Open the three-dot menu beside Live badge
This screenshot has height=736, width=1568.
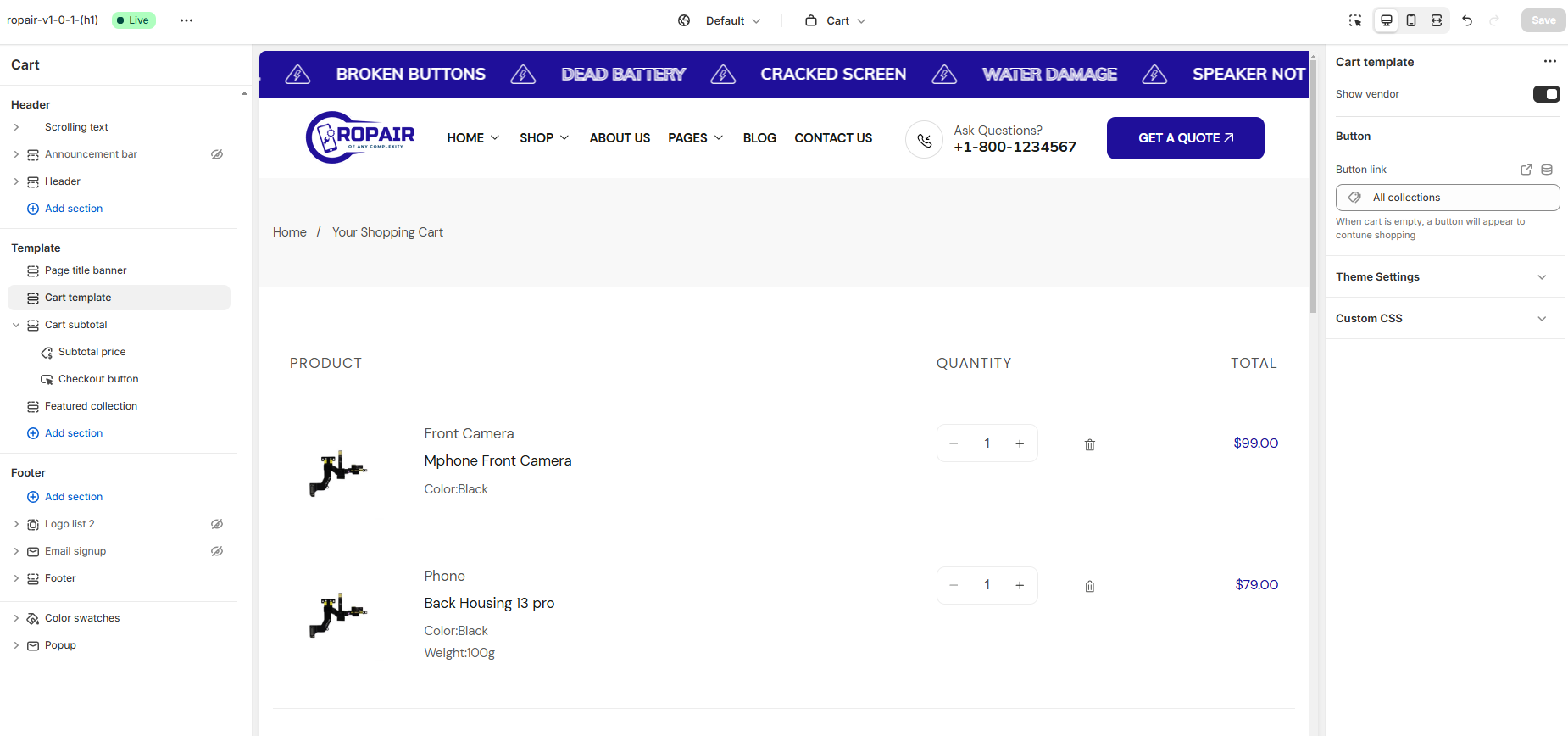[x=186, y=20]
